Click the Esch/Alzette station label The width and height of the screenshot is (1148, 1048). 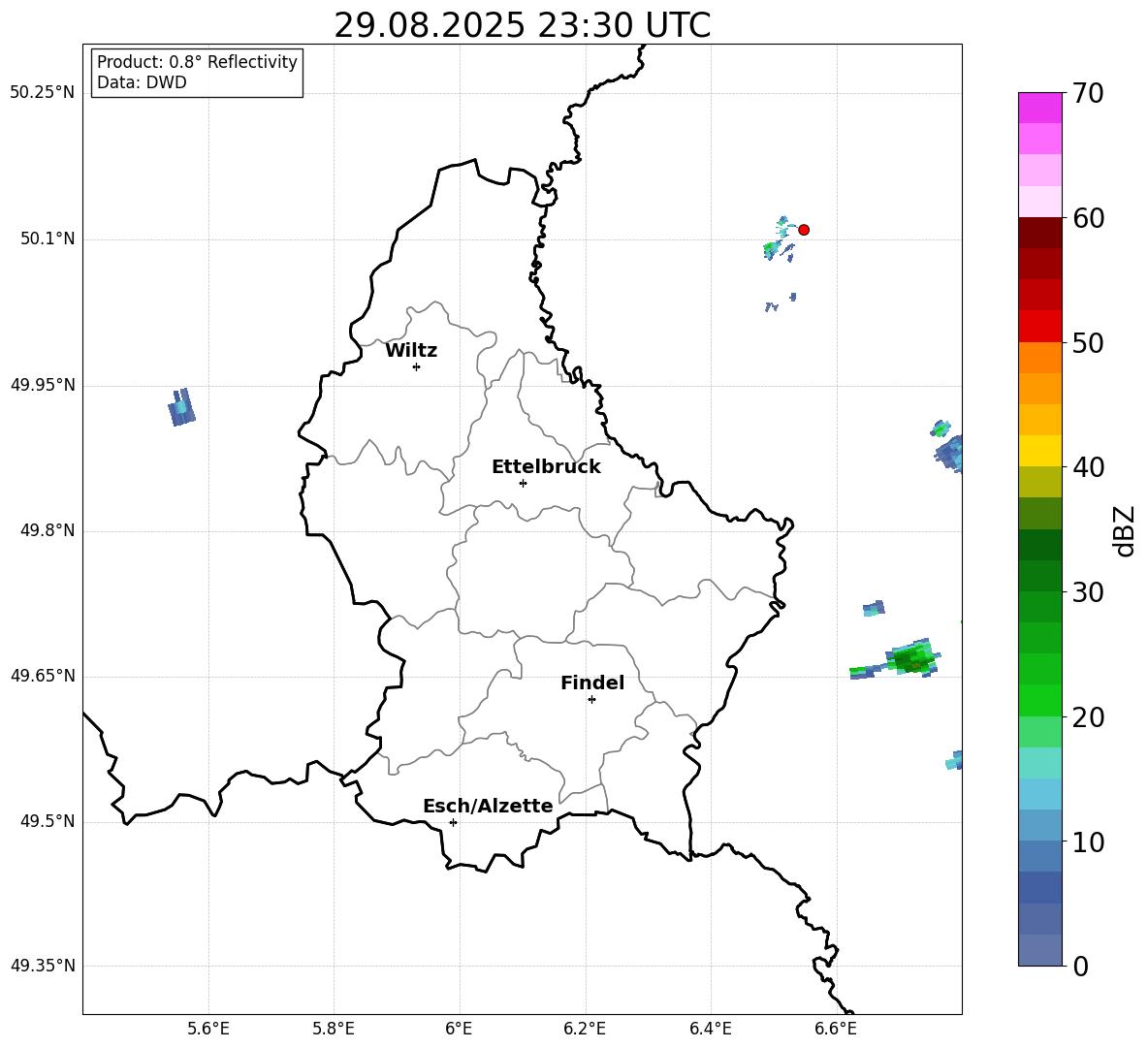pos(488,806)
